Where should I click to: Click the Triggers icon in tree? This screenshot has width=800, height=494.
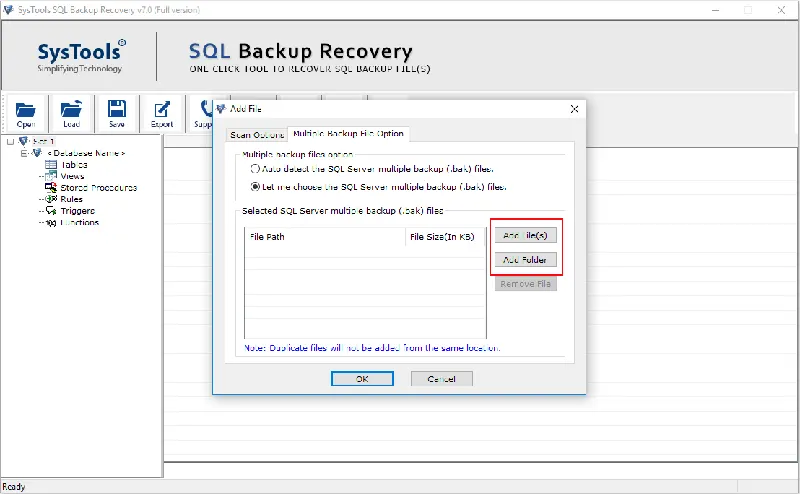point(51,210)
